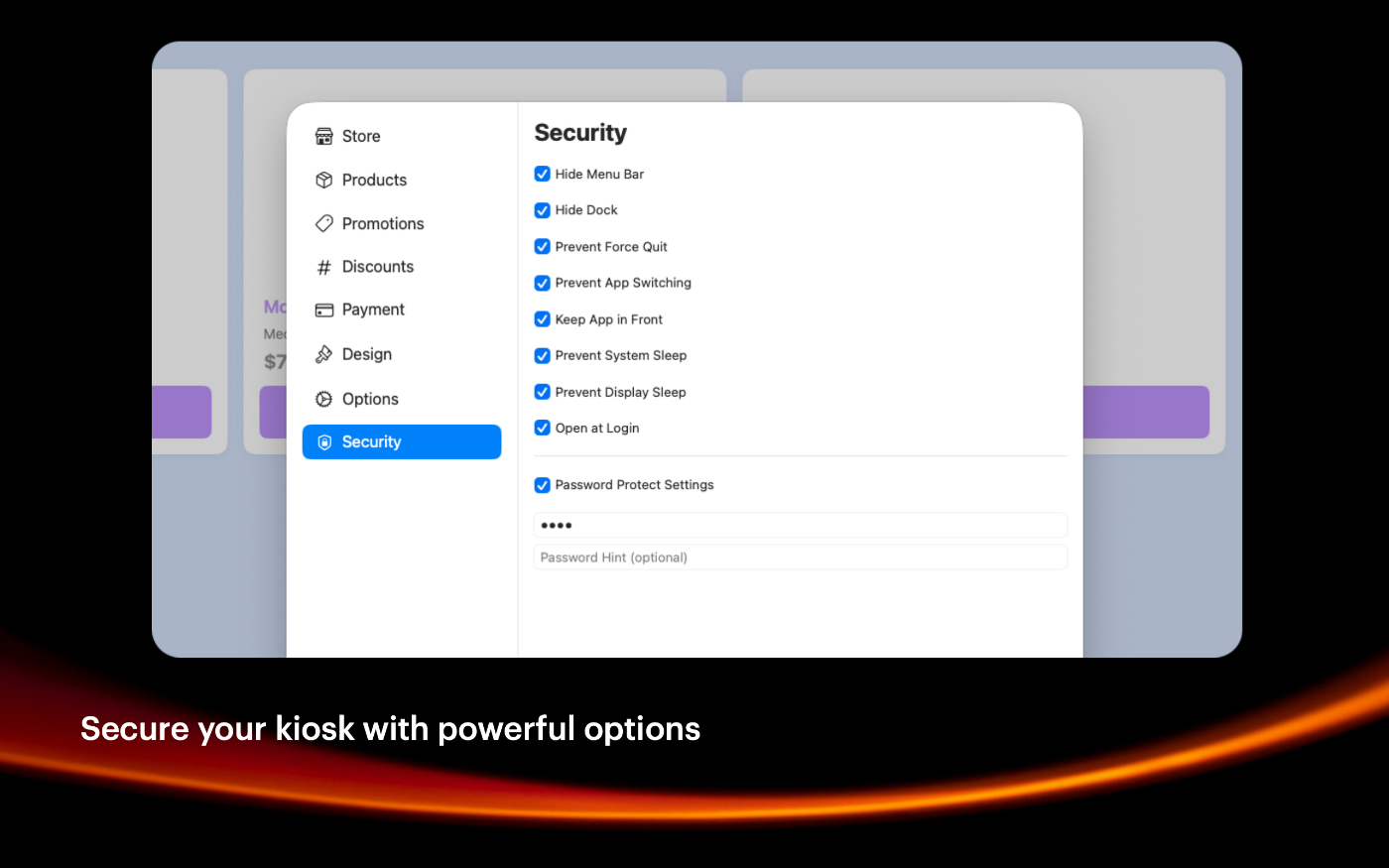Turn off Prevent App Switching

tap(543, 283)
